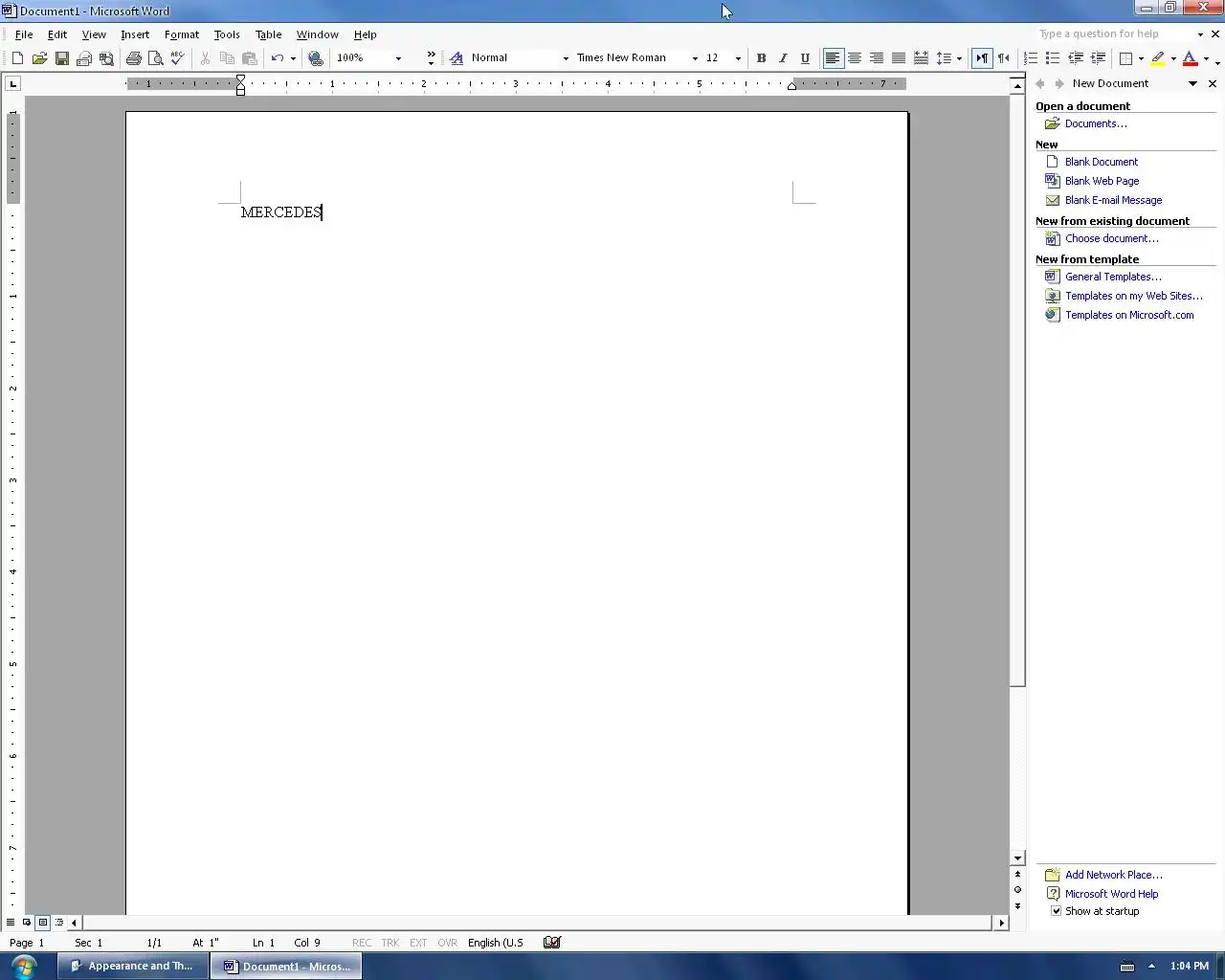Image resolution: width=1225 pixels, height=980 pixels.
Task: Open the Format menu
Action: 182,34
